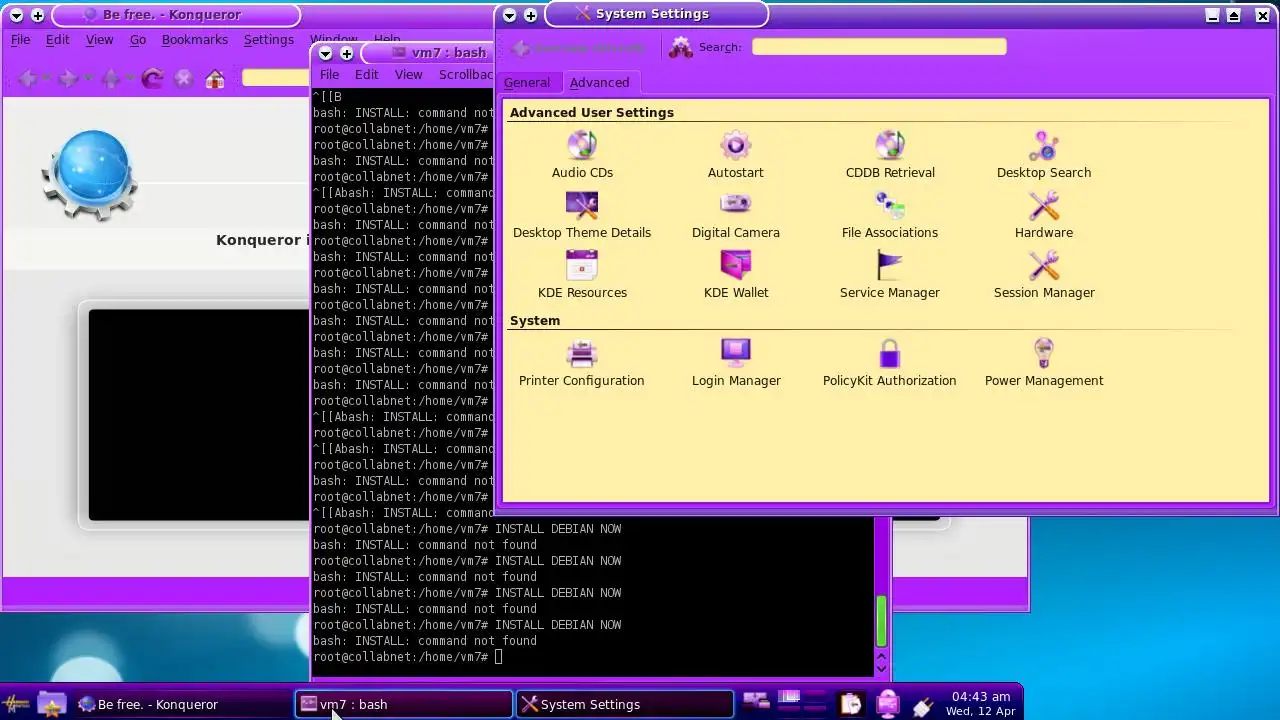Open the Hardware settings icon
The width and height of the screenshot is (1280, 720).
click(x=1043, y=215)
